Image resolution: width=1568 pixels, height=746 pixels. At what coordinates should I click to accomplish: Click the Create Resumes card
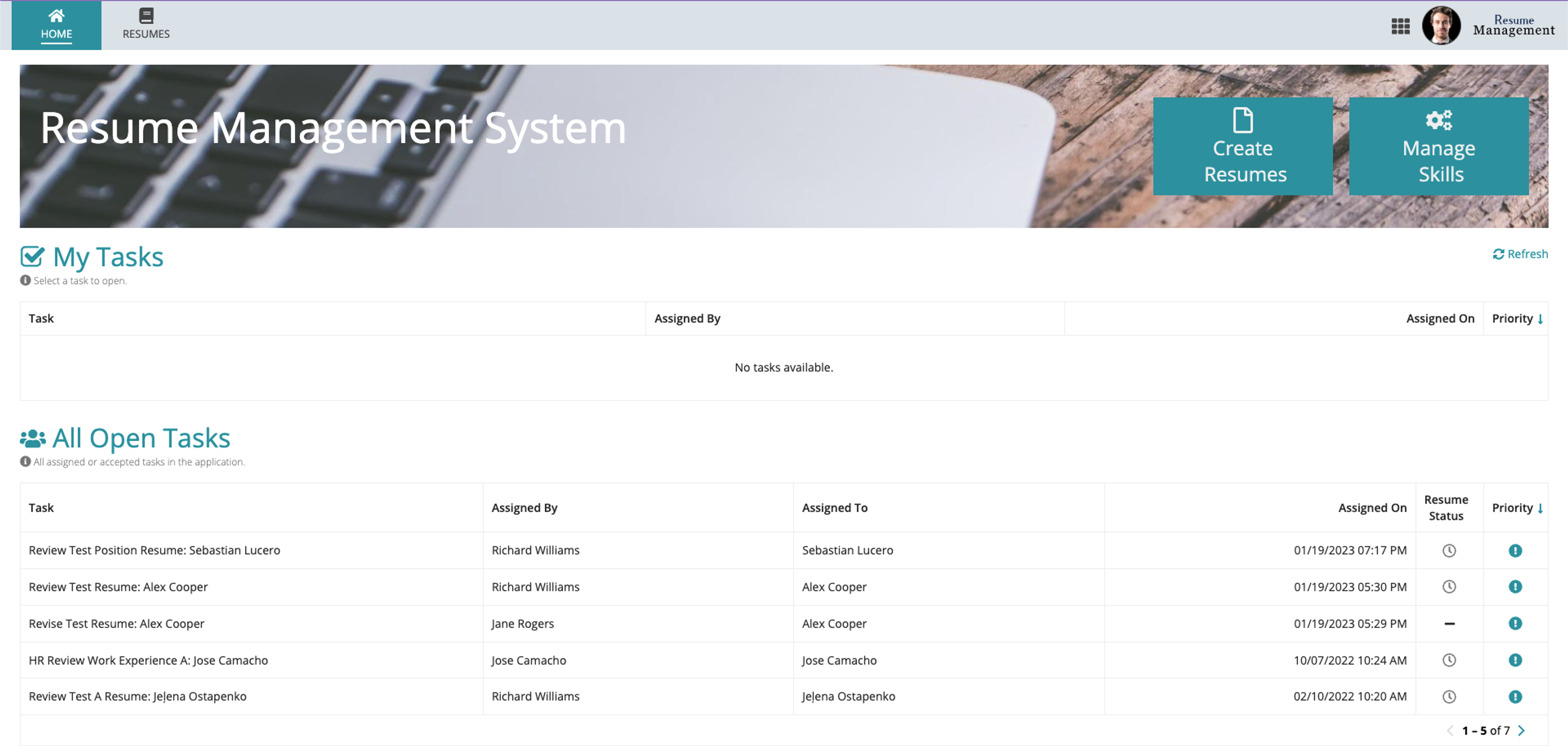(x=1242, y=146)
